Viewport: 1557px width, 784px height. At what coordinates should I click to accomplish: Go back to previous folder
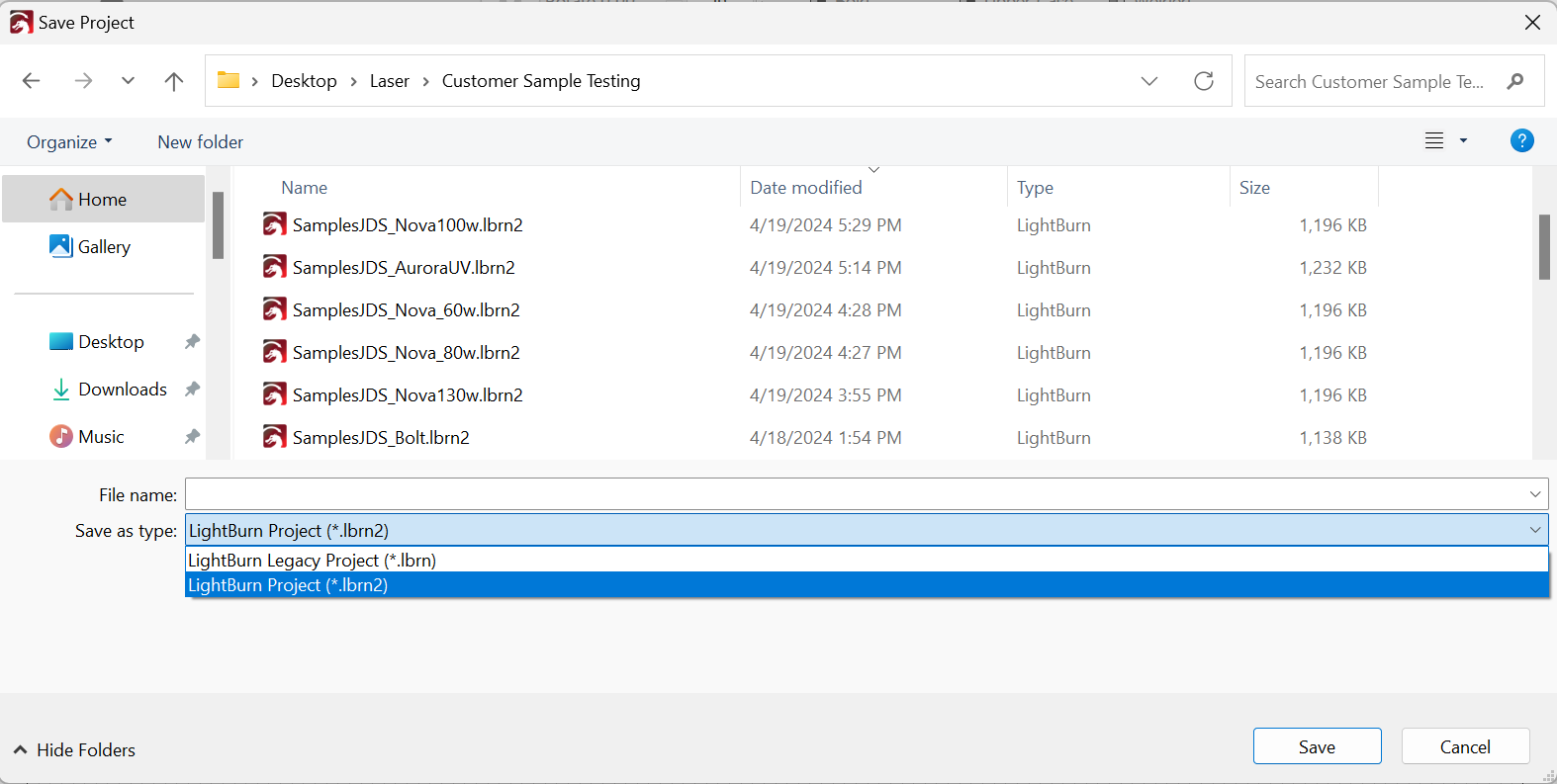click(x=32, y=81)
